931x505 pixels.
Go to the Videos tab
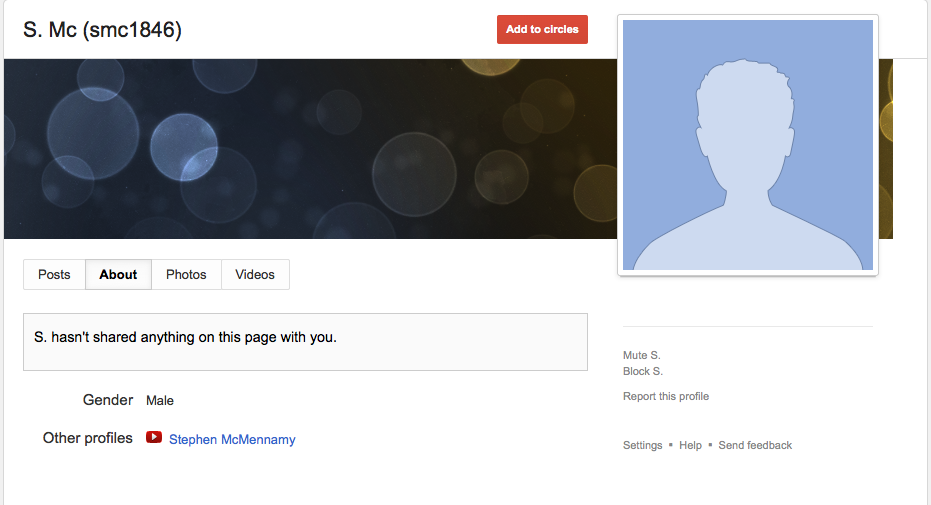(255, 274)
